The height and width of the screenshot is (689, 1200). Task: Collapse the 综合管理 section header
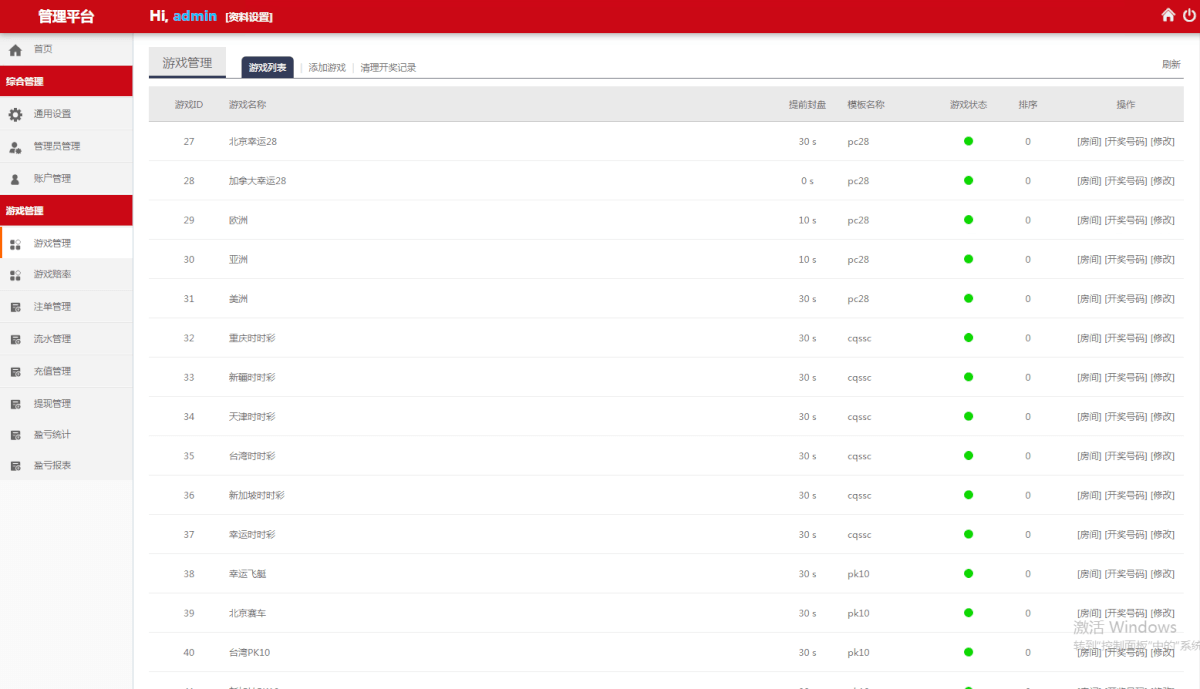click(66, 81)
